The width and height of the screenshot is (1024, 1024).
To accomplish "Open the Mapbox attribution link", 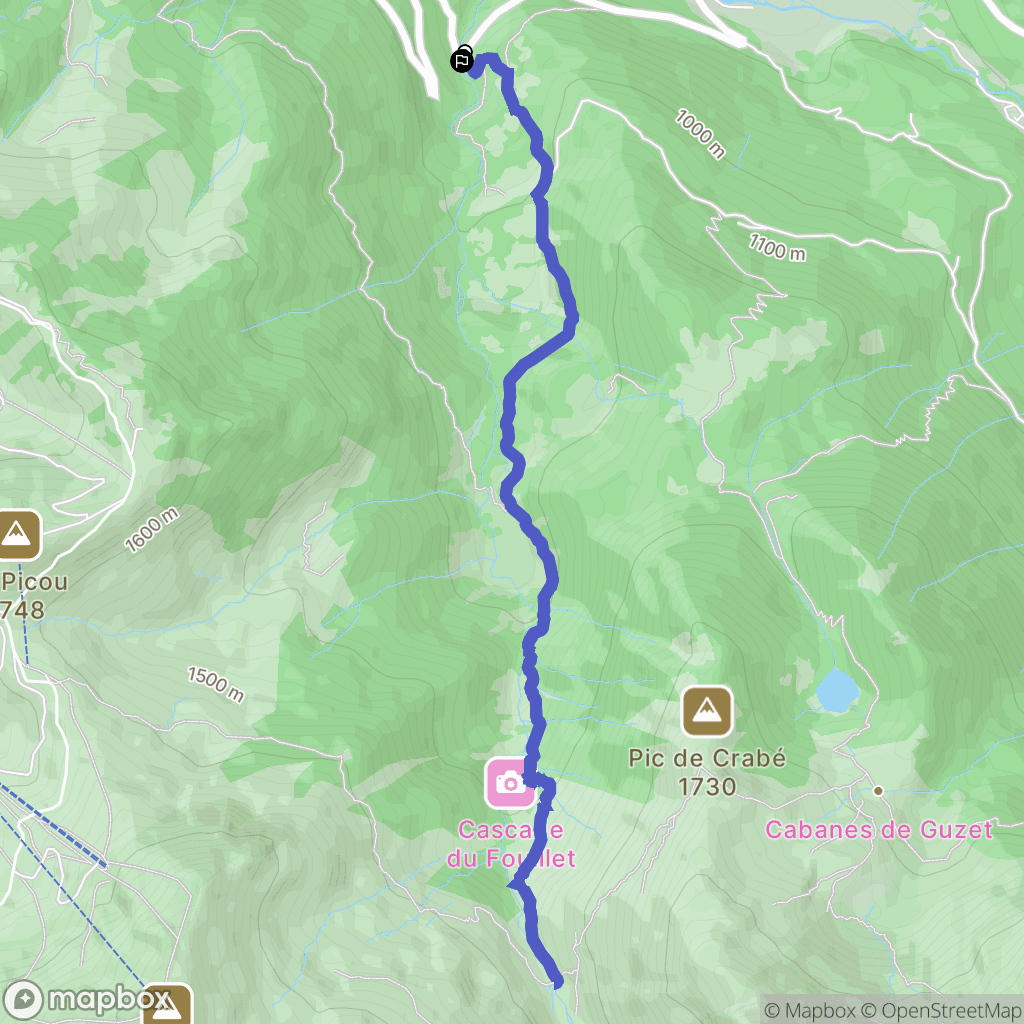I will click(x=810, y=1010).
